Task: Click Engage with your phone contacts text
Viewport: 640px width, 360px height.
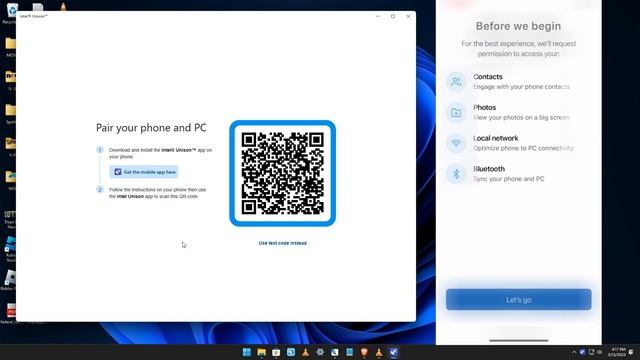Action: [x=521, y=87]
